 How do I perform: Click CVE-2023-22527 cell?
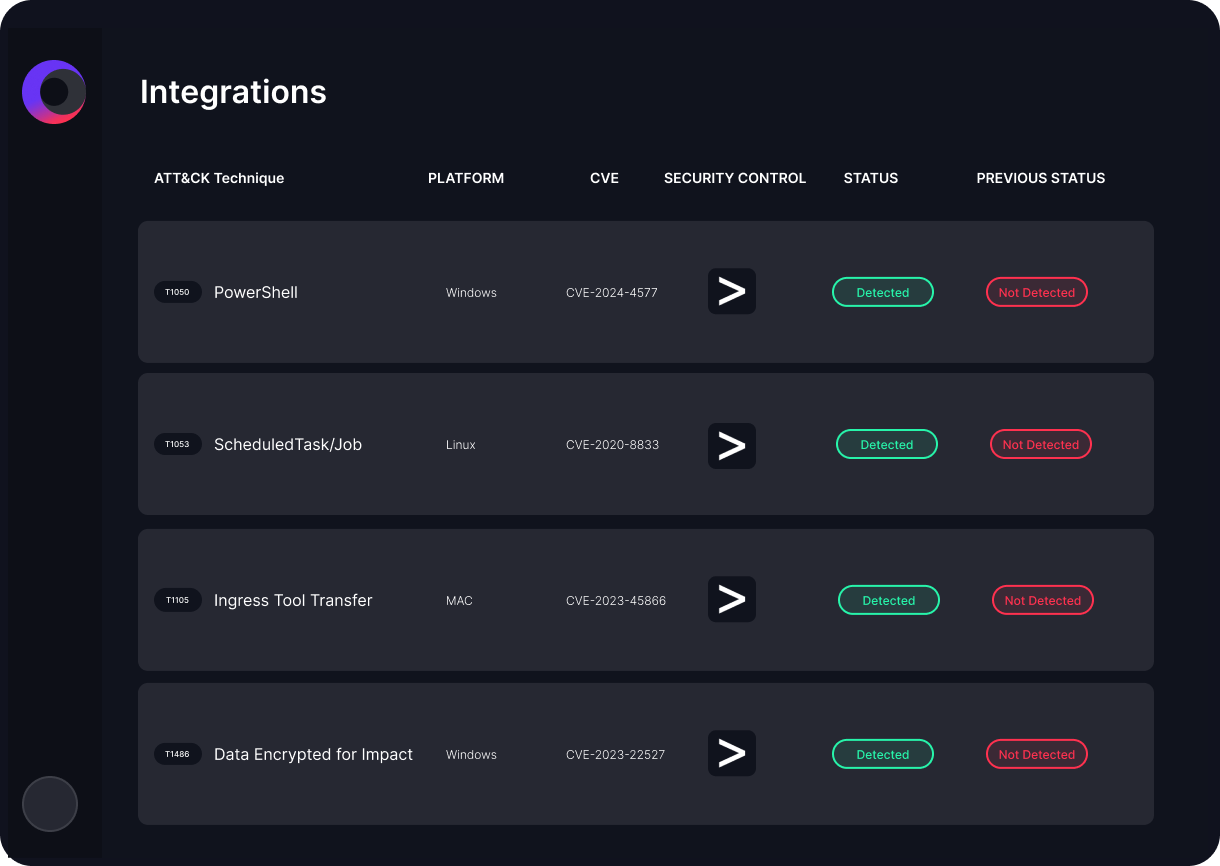pos(615,755)
